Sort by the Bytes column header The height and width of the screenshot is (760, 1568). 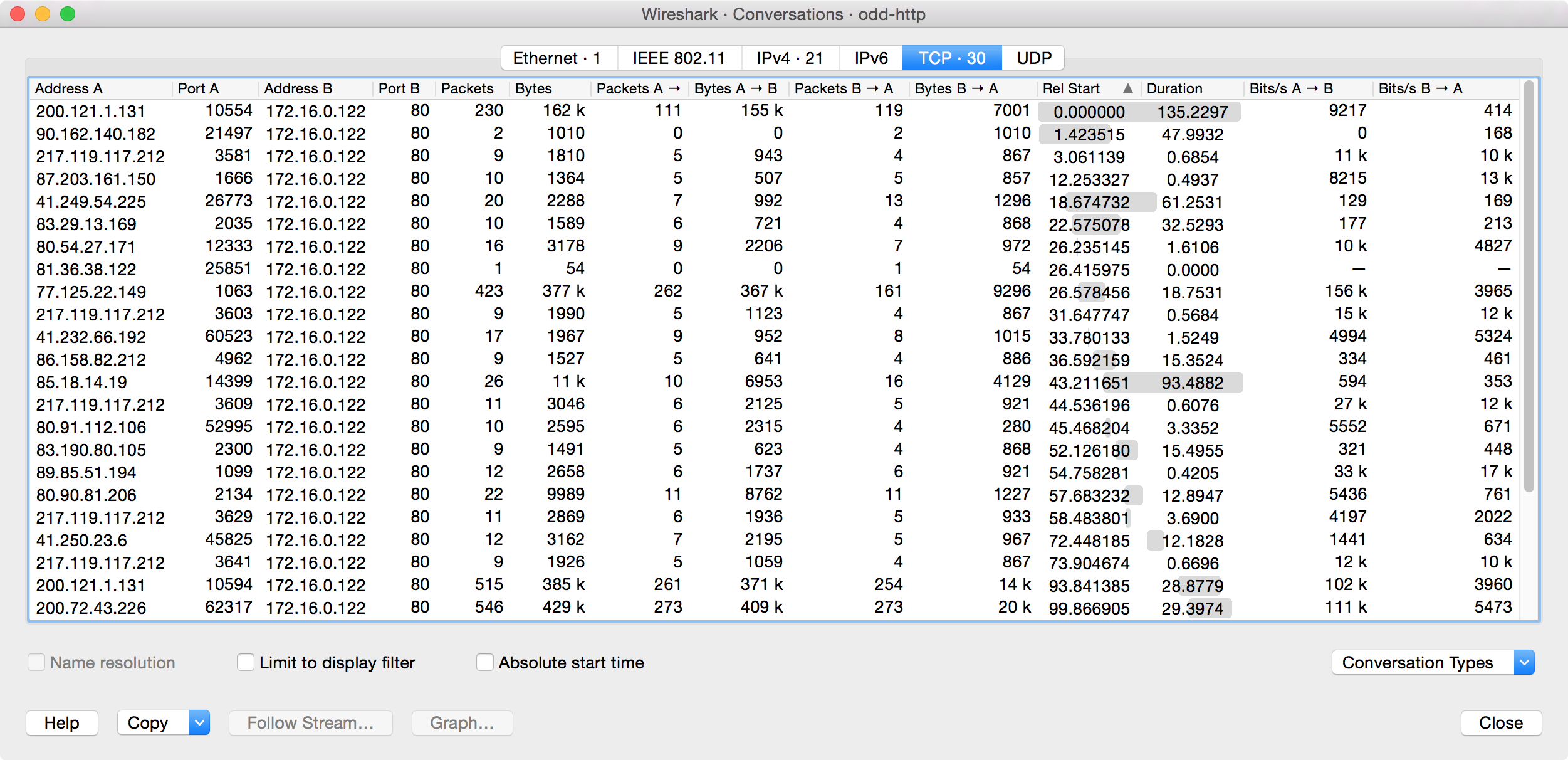(550, 88)
